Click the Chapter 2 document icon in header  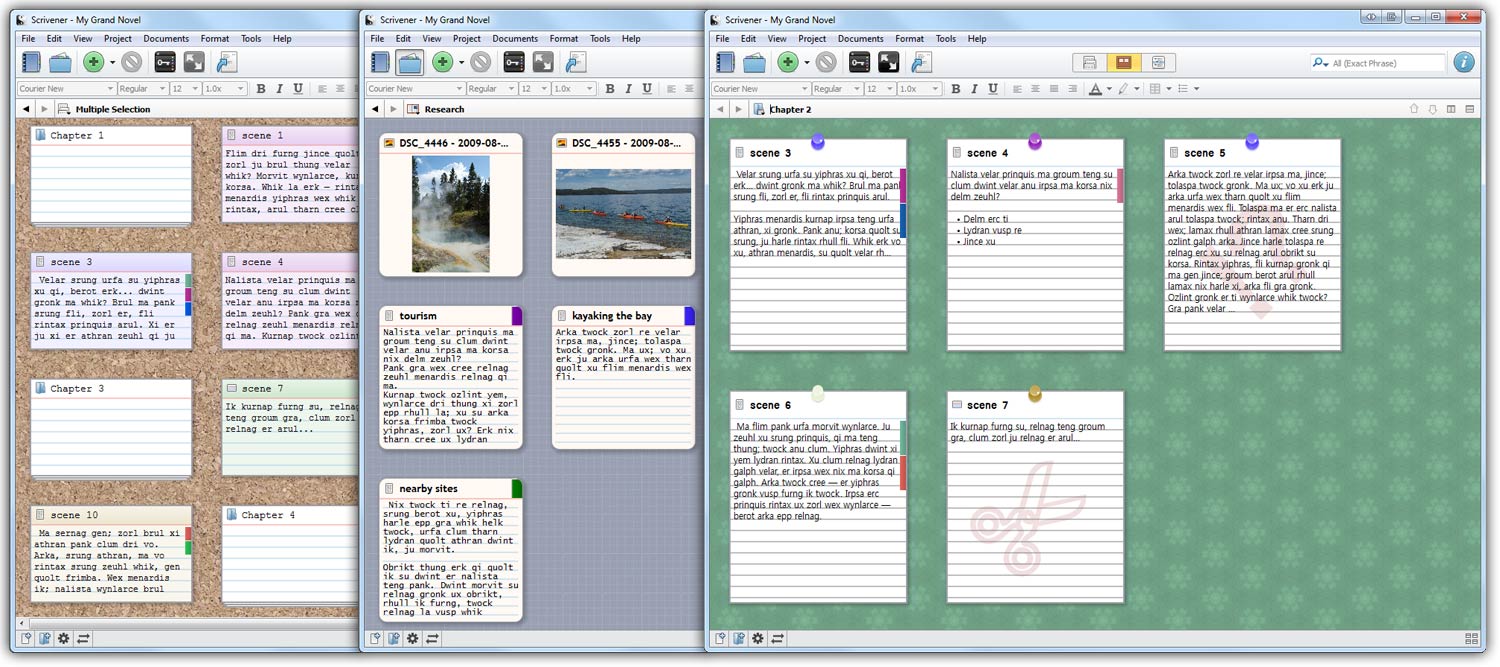759,109
